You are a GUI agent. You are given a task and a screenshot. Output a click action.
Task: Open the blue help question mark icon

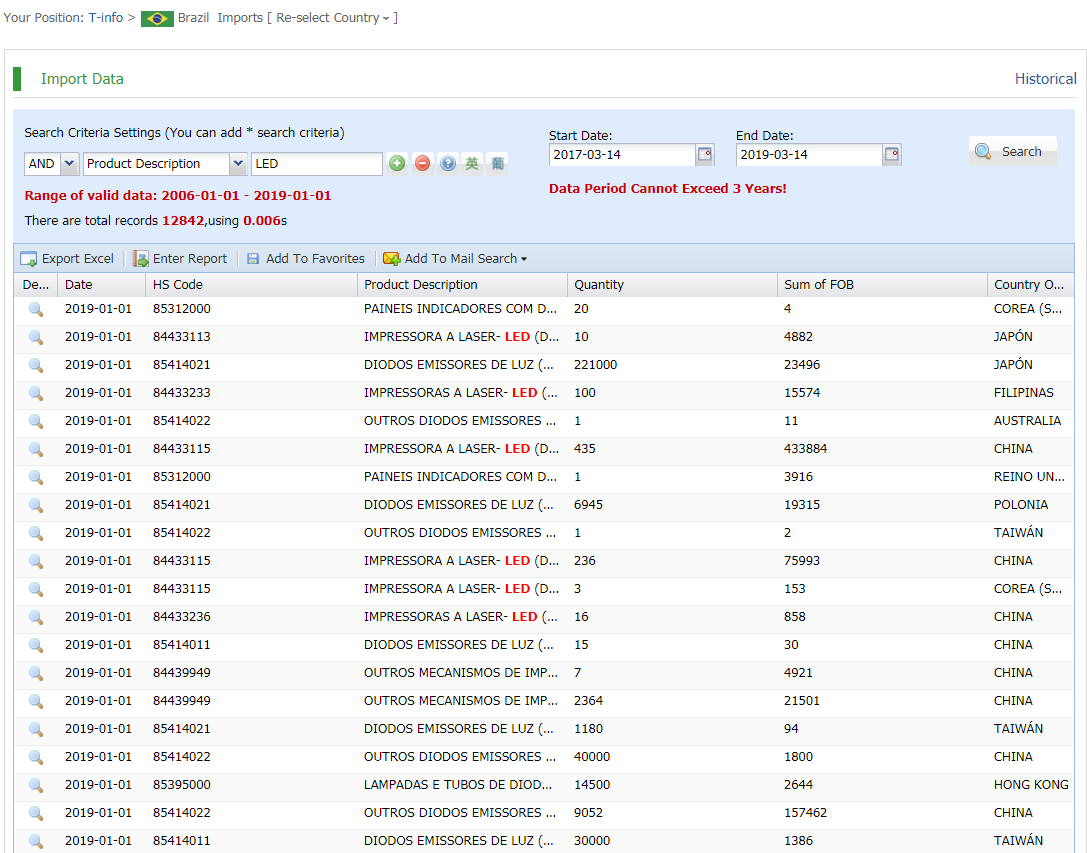click(x=448, y=164)
